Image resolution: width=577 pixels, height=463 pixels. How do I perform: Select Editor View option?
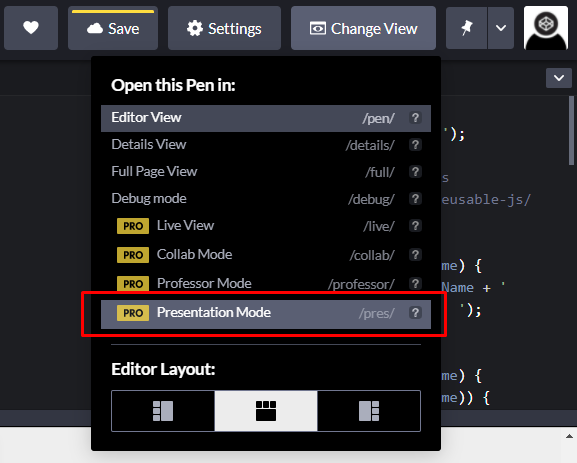pyautogui.click(x=266, y=118)
